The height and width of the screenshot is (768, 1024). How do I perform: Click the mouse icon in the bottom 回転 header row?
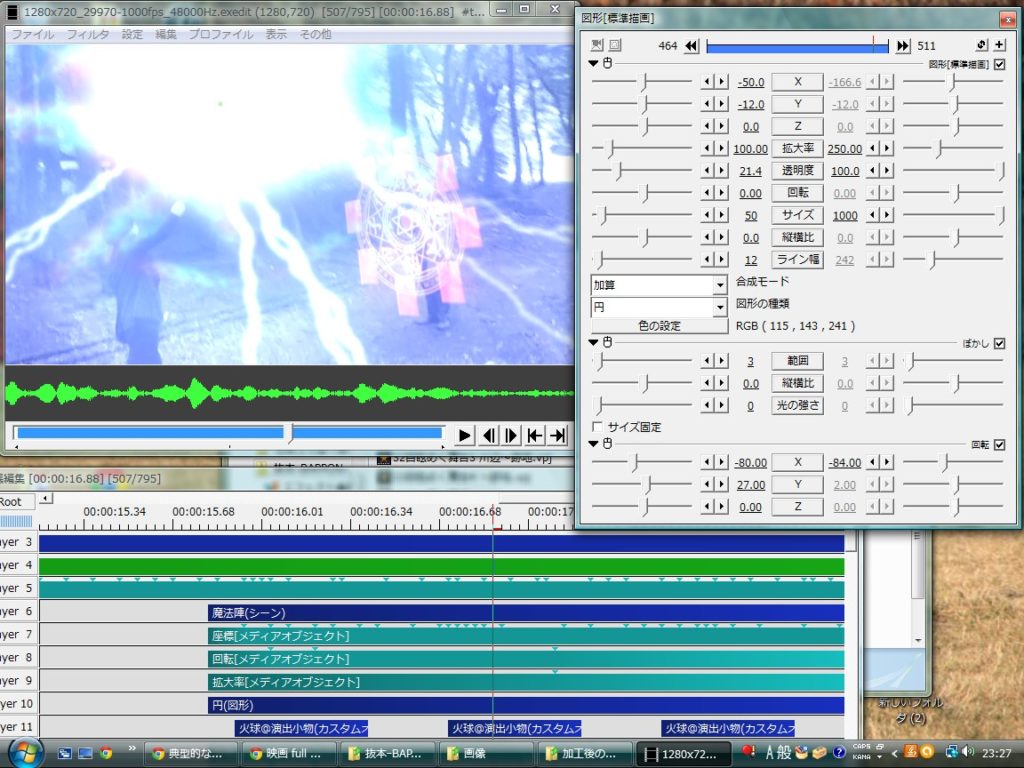pyautogui.click(x=607, y=443)
